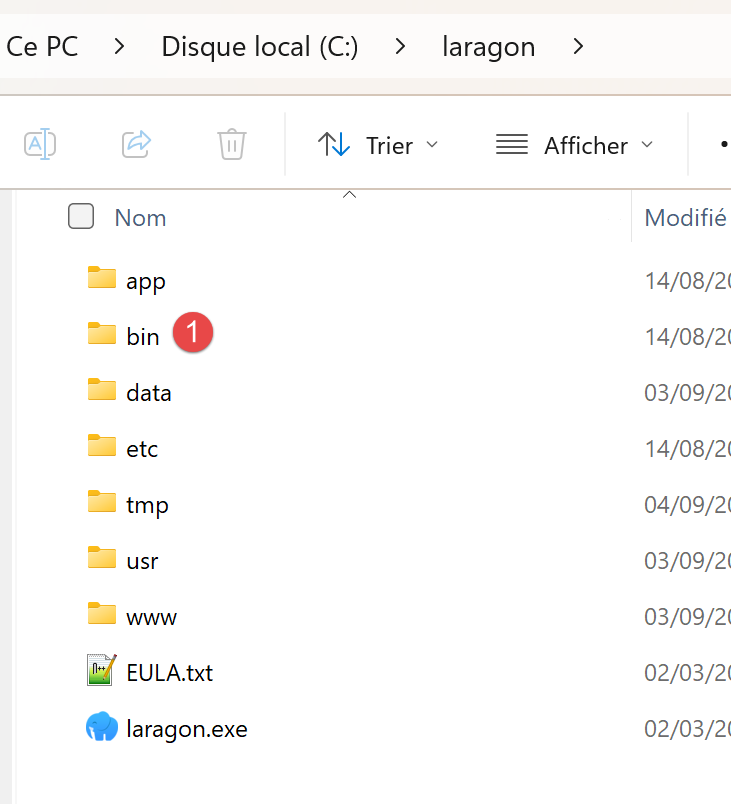Select the data folder name
Screen dimensions: 731x804
pyautogui.click(x=149, y=393)
